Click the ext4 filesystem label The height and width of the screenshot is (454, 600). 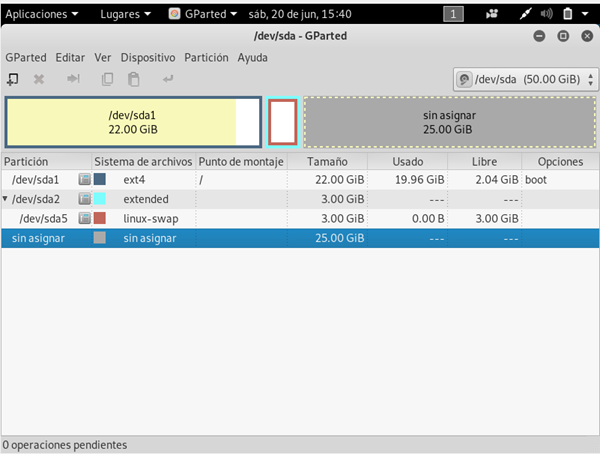pyautogui.click(x=134, y=180)
